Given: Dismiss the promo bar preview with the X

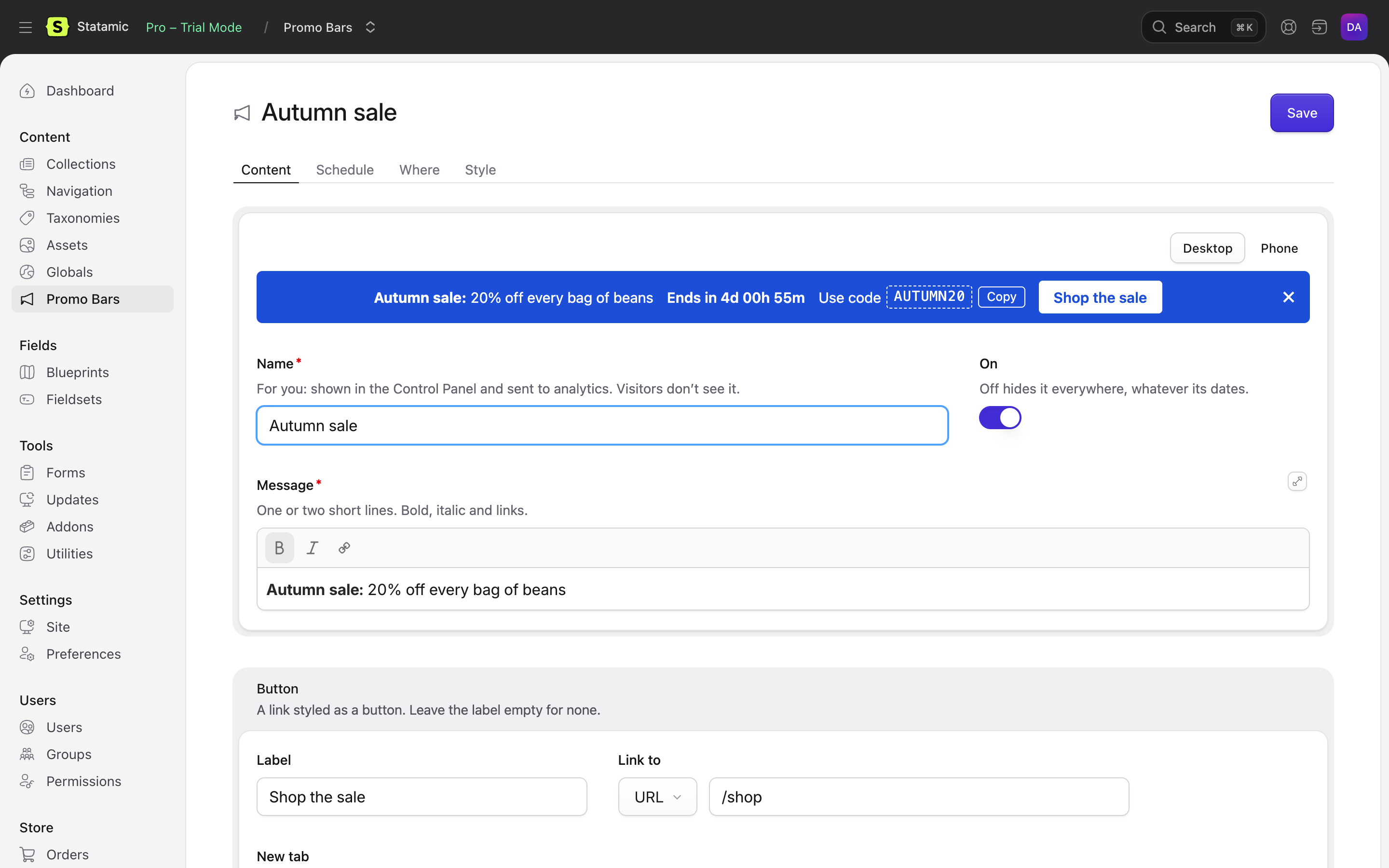Looking at the screenshot, I should click(1289, 297).
